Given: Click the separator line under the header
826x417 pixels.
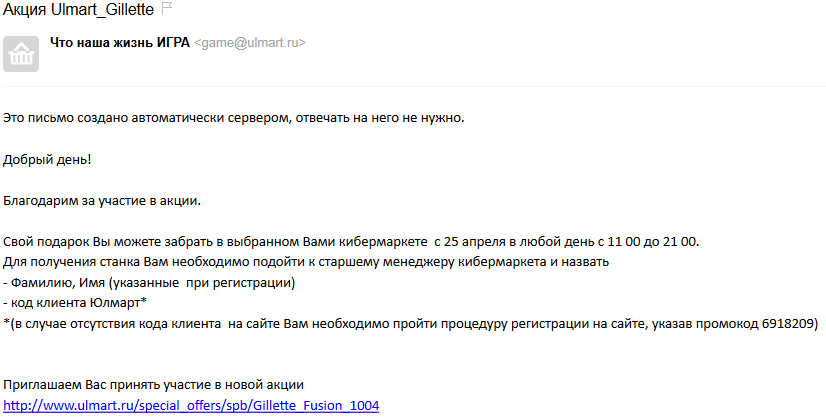Looking at the screenshot, I should (x=413, y=86).
